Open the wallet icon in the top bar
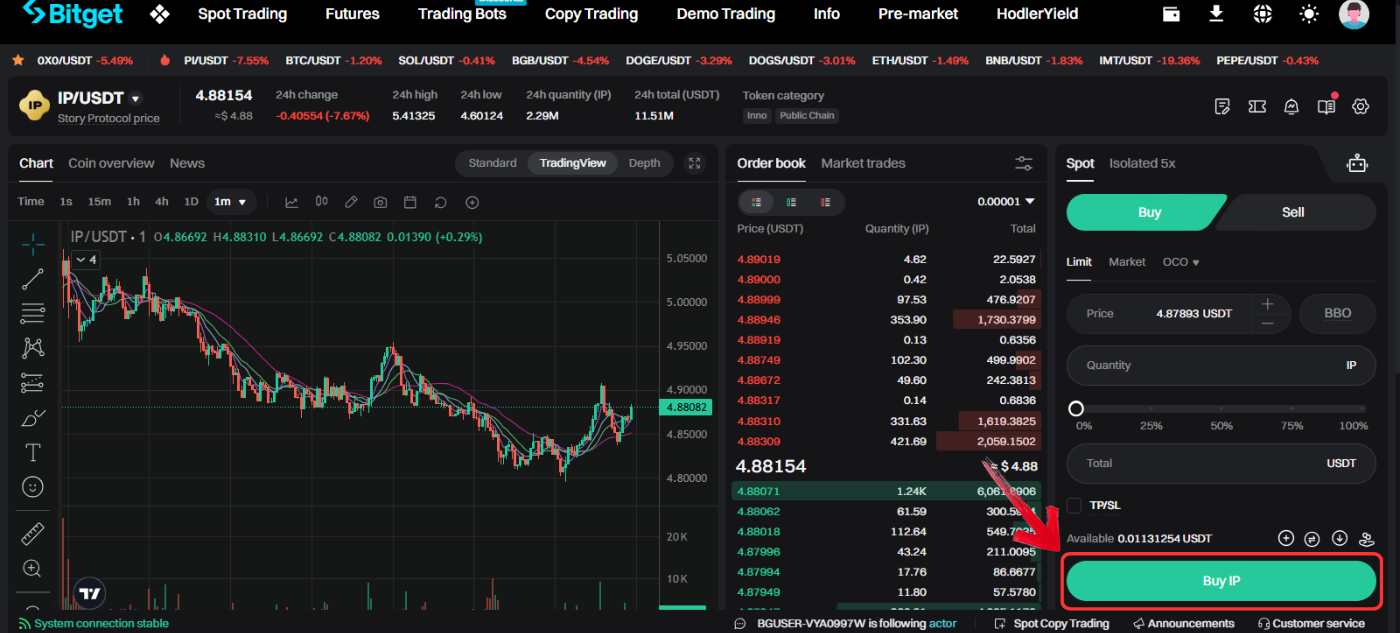This screenshot has width=1400, height=633. click(1171, 13)
